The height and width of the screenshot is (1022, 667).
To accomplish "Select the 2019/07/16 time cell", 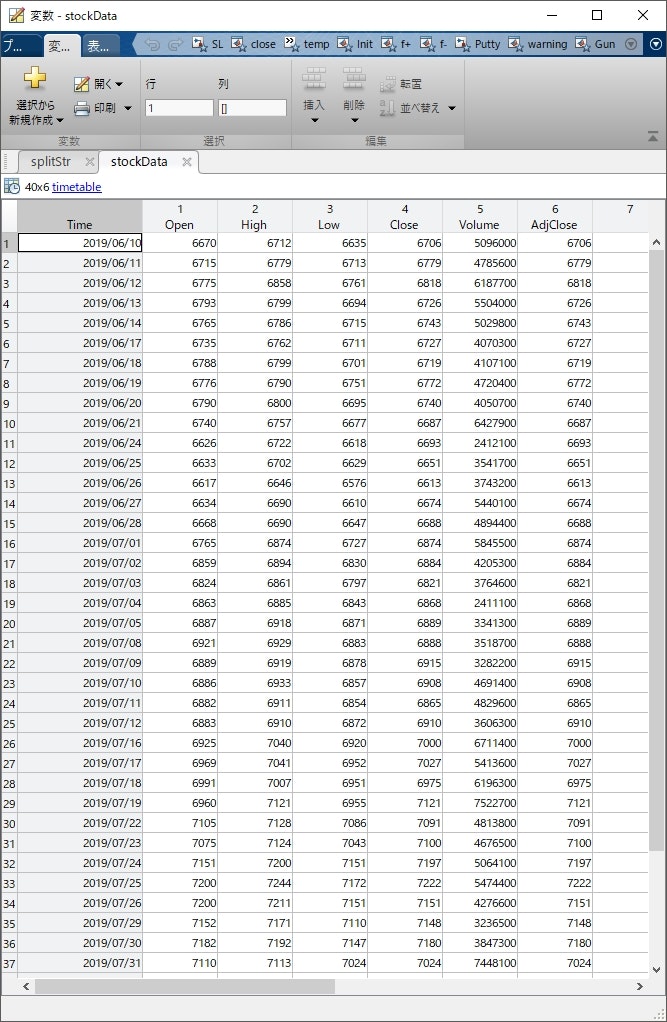I will click(80, 743).
